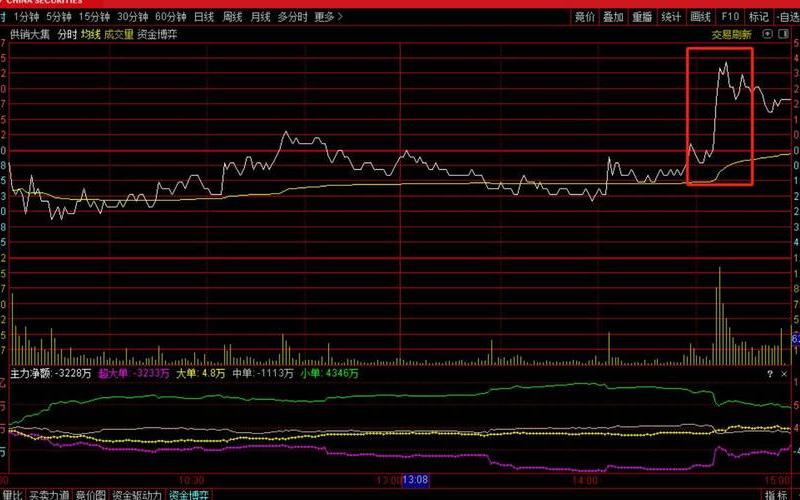Expand the 更多 periods dropdown
Image resolution: width=800 pixels, height=500 pixels.
[x=327, y=17]
